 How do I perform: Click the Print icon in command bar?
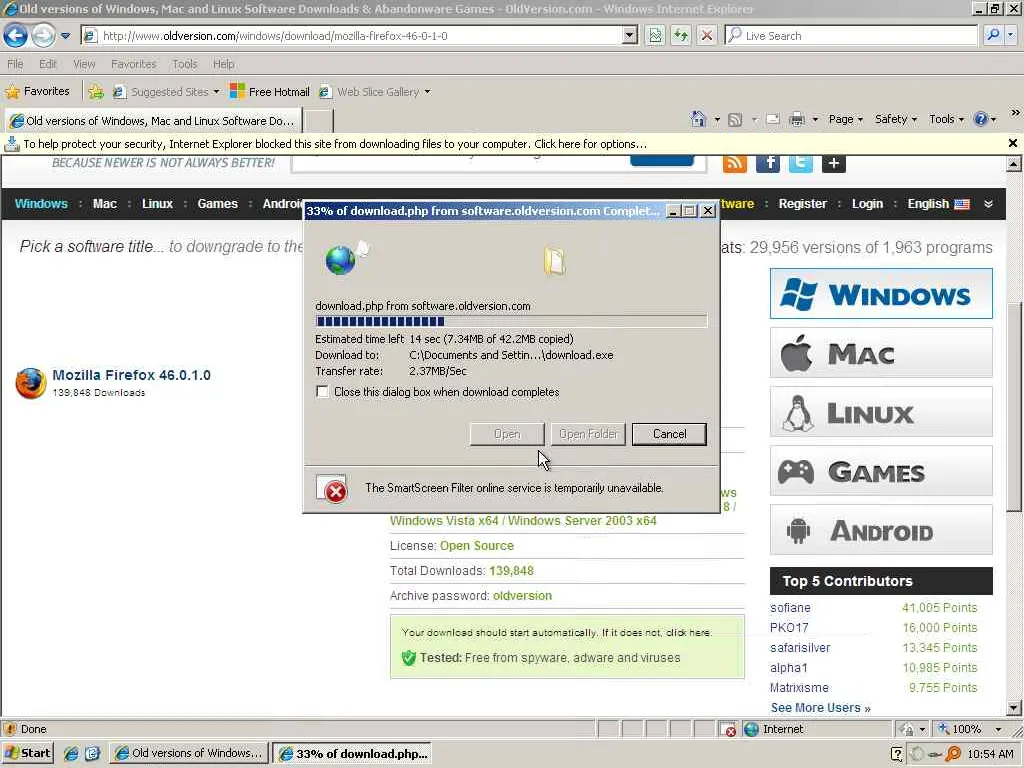(797, 120)
